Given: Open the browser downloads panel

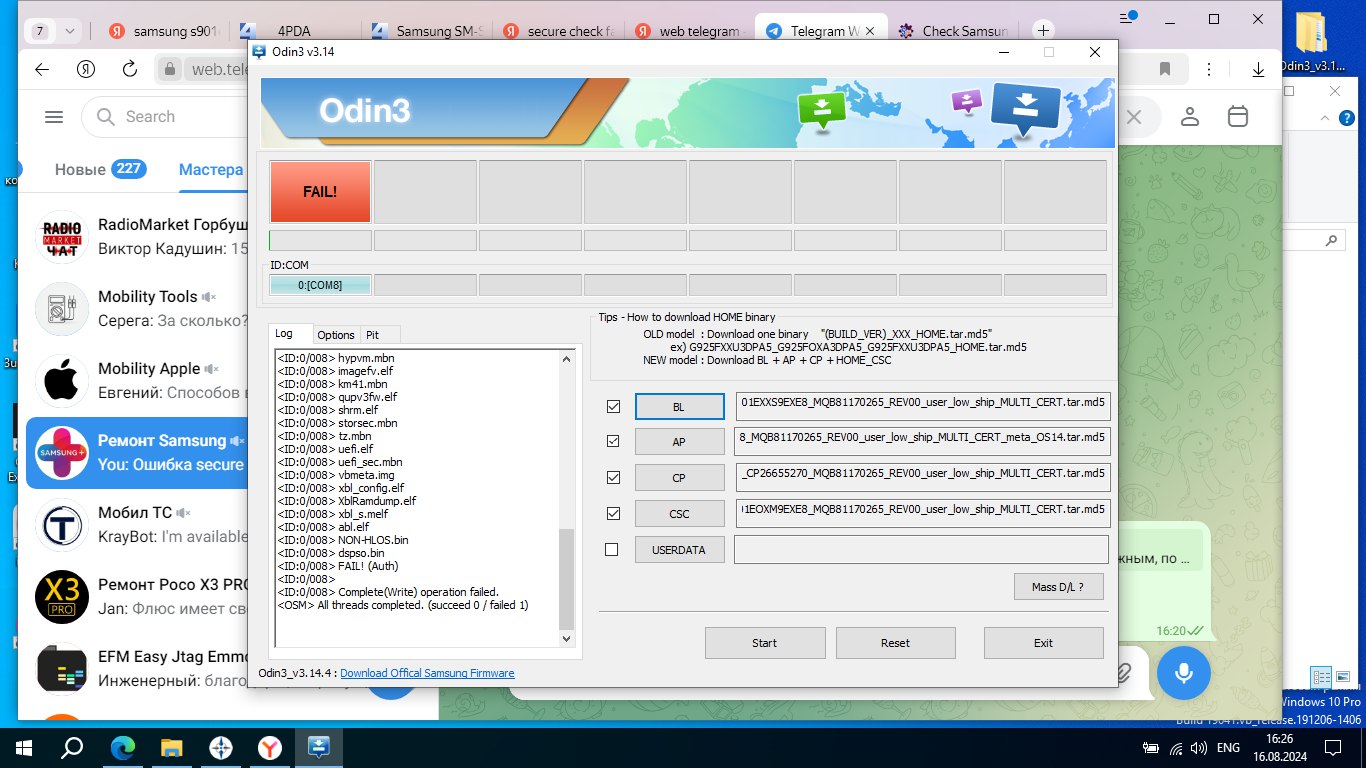Looking at the screenshot, I should (x=1259, y=69).
